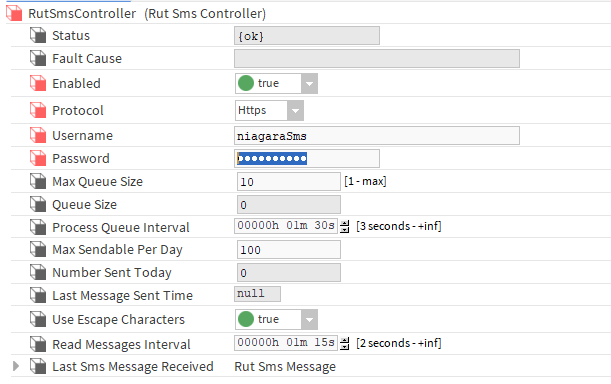Click the 'Use Escape Characters' label
This screenshot has height=384, width=611.
point(118,320)
